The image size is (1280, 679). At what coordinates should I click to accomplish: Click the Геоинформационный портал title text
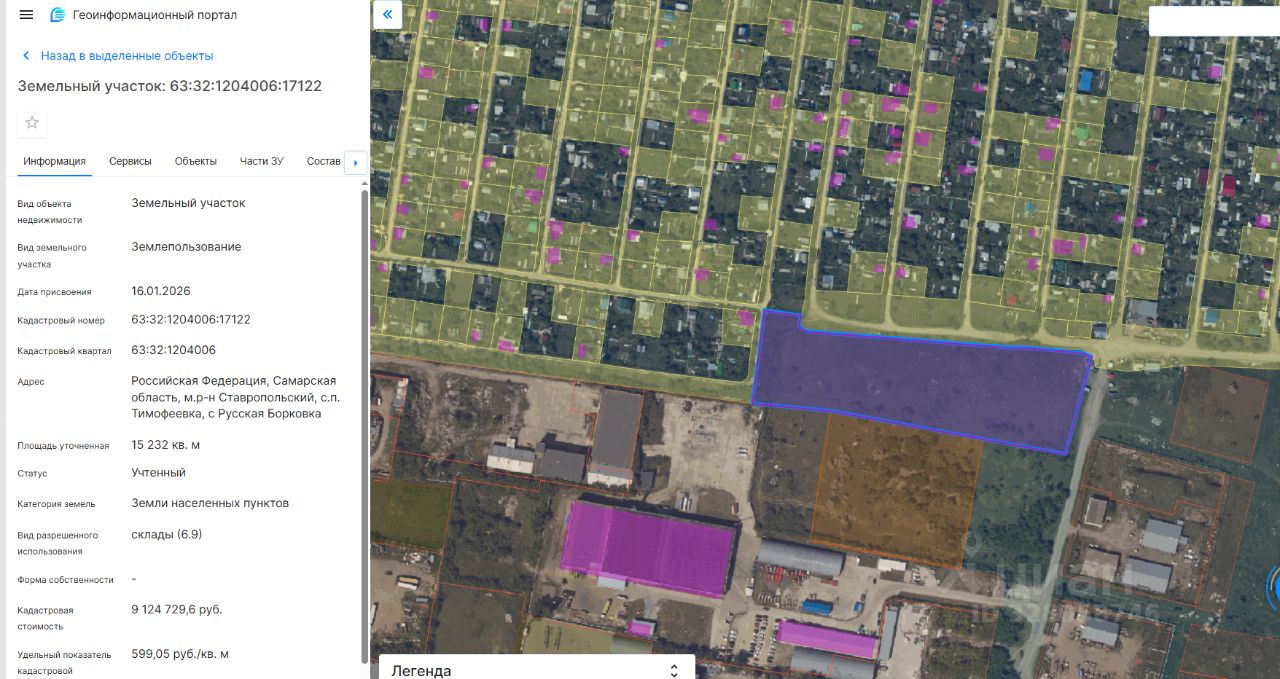click(155, 15)
